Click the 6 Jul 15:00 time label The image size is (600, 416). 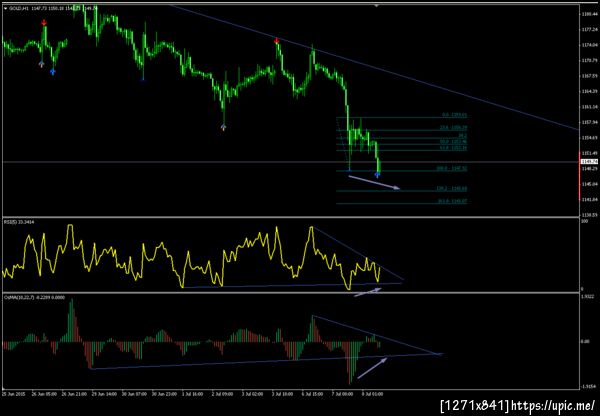click(313, 393)
